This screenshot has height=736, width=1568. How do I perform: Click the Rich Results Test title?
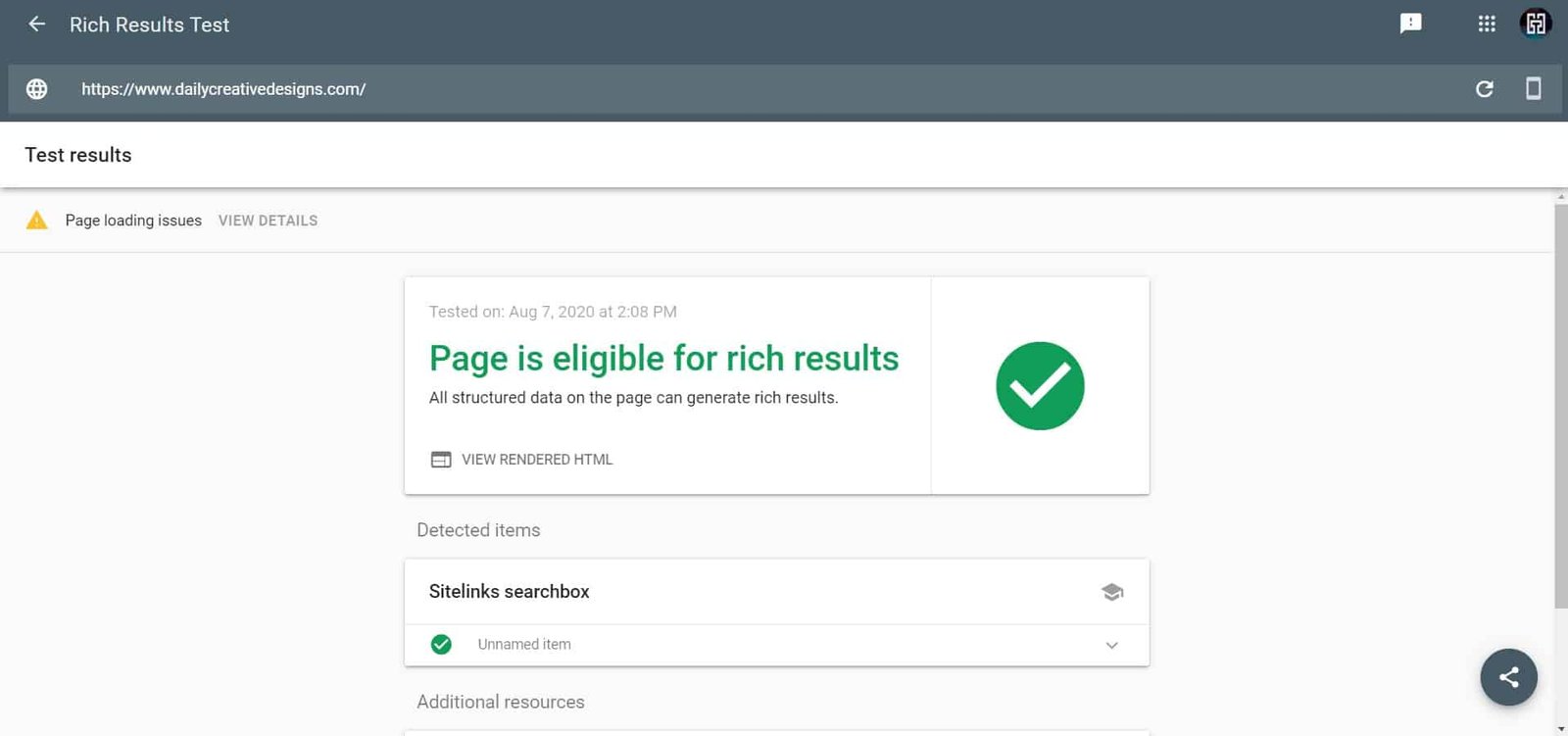(x=149, y=25)
